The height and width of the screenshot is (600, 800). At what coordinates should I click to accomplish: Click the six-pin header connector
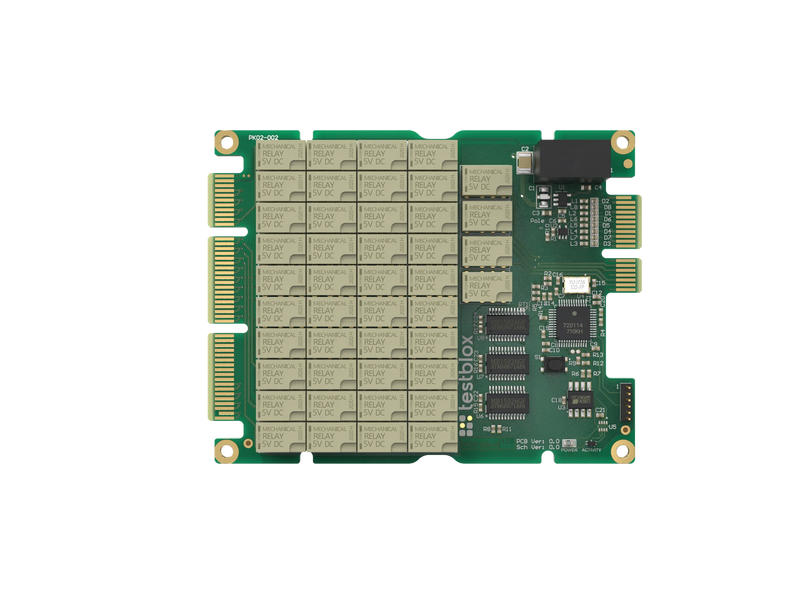tap(627, 402)
